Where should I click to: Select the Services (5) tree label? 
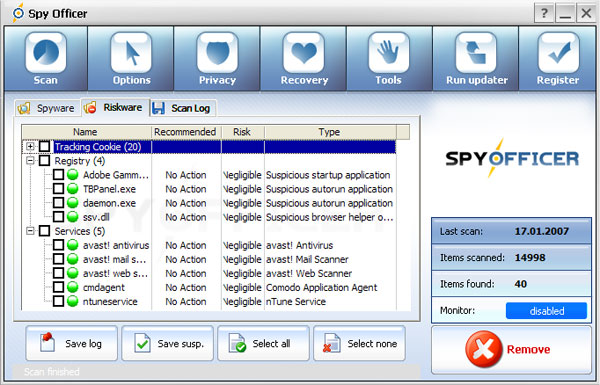[x=80, y=231]
